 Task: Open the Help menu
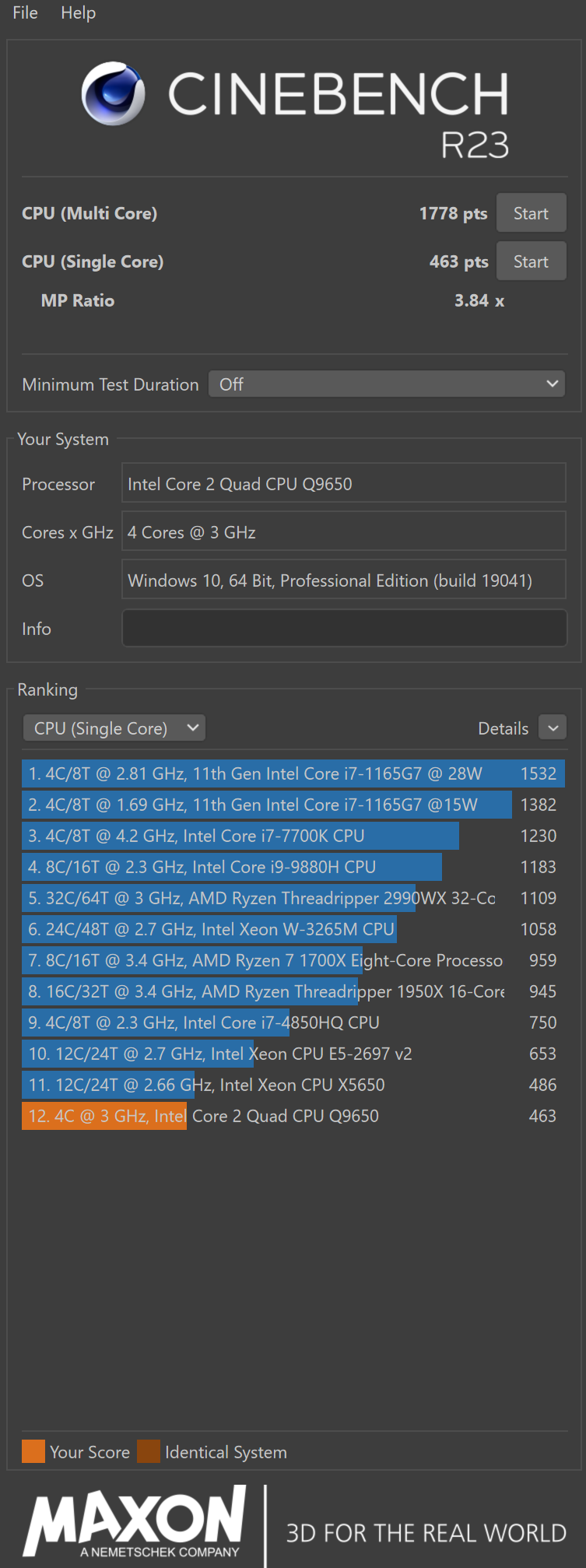(78, 12)
